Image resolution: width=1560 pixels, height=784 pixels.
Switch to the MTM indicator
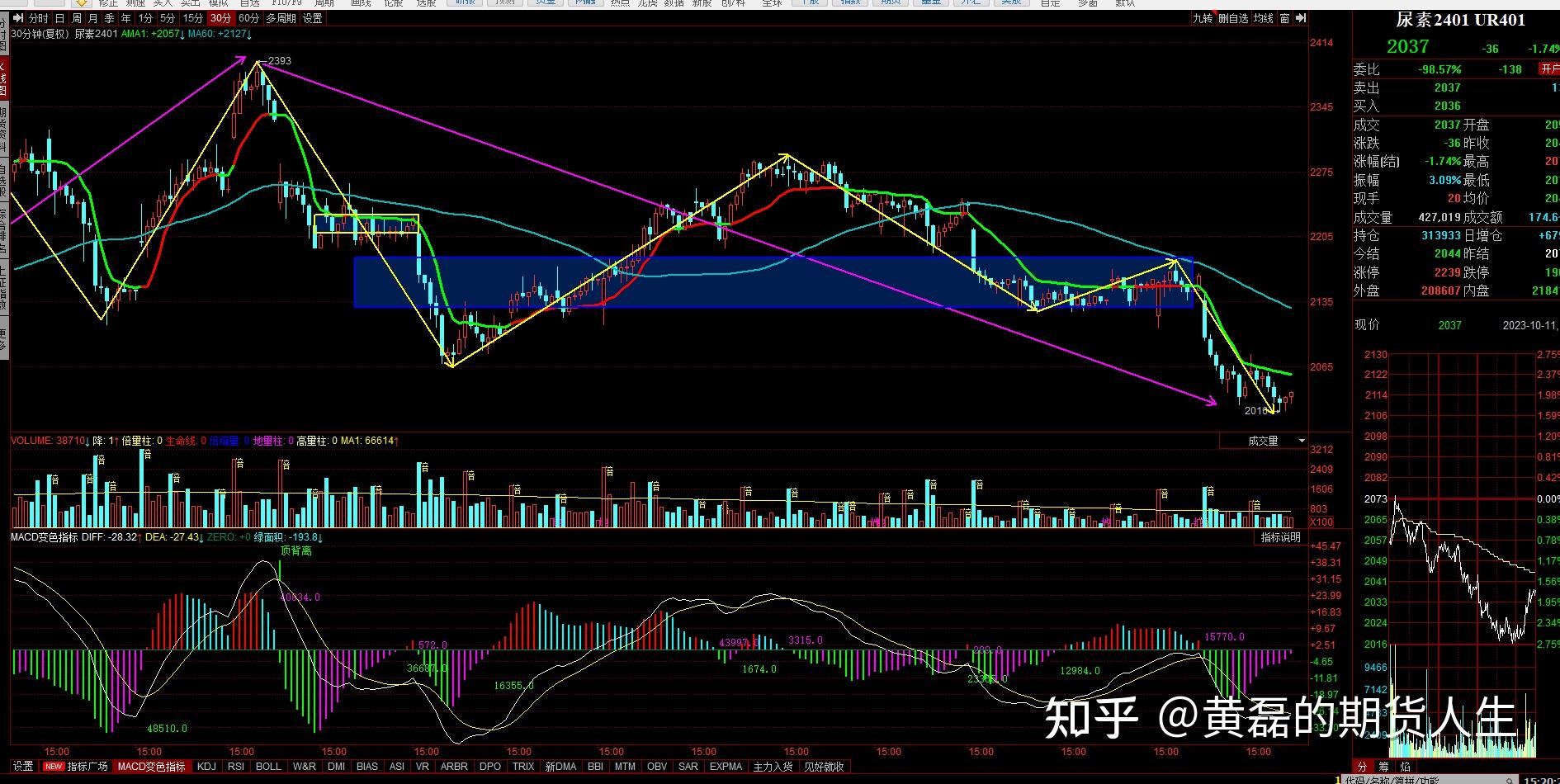point(626,767)
